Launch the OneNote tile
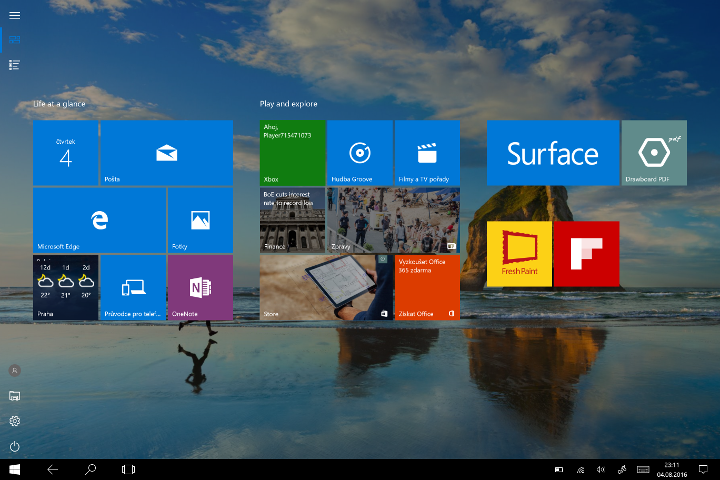 point(200,288)
